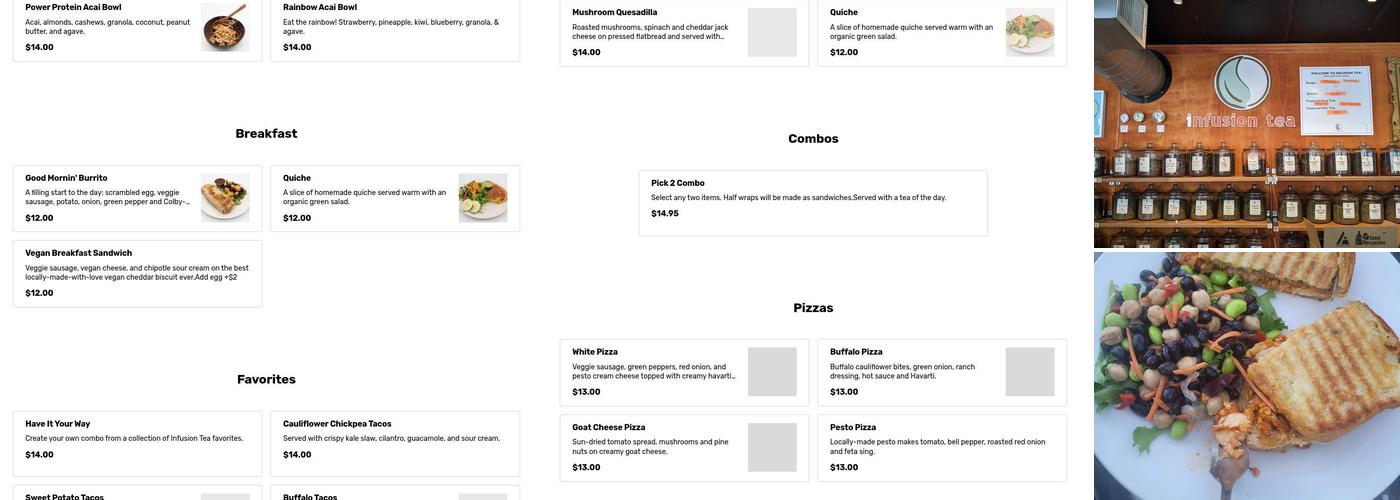The image size is (1400, 500).
Task: View the bean salad and panini photo
Action: (1246, 376)
